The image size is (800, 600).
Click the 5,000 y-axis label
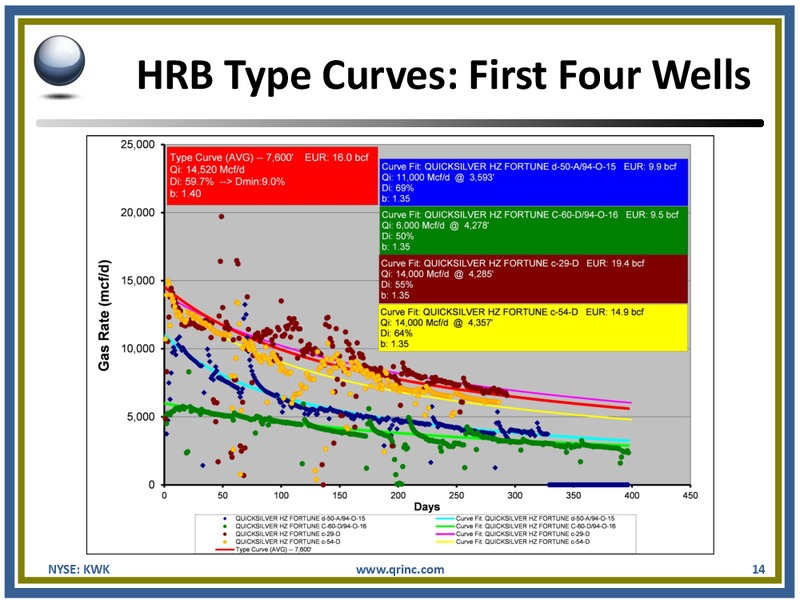point(141,417)
